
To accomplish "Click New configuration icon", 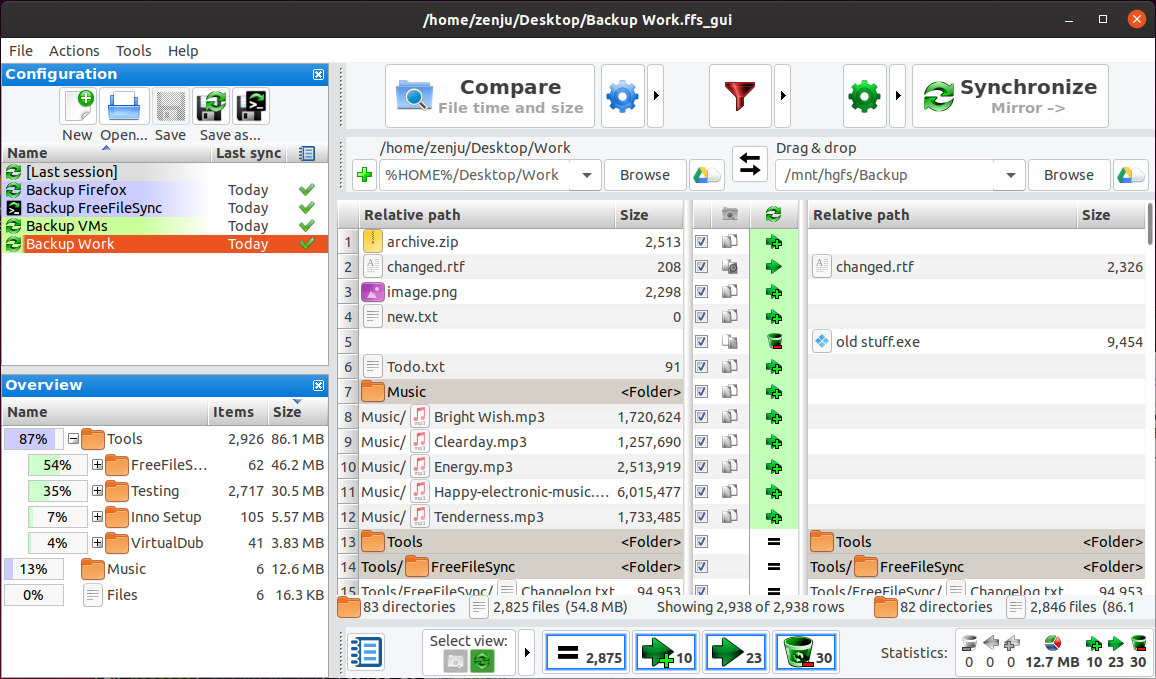I will (x=77, y=106).
